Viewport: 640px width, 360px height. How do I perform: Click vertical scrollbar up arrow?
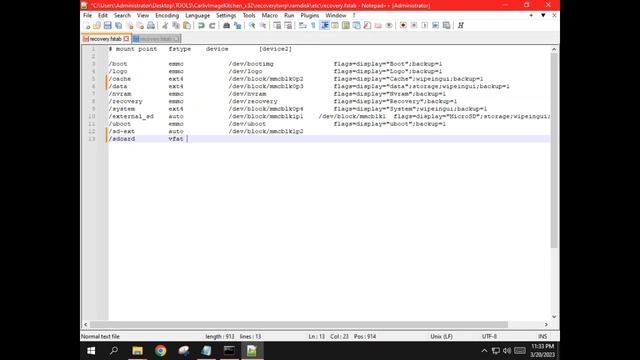click(x=554, y=49)
